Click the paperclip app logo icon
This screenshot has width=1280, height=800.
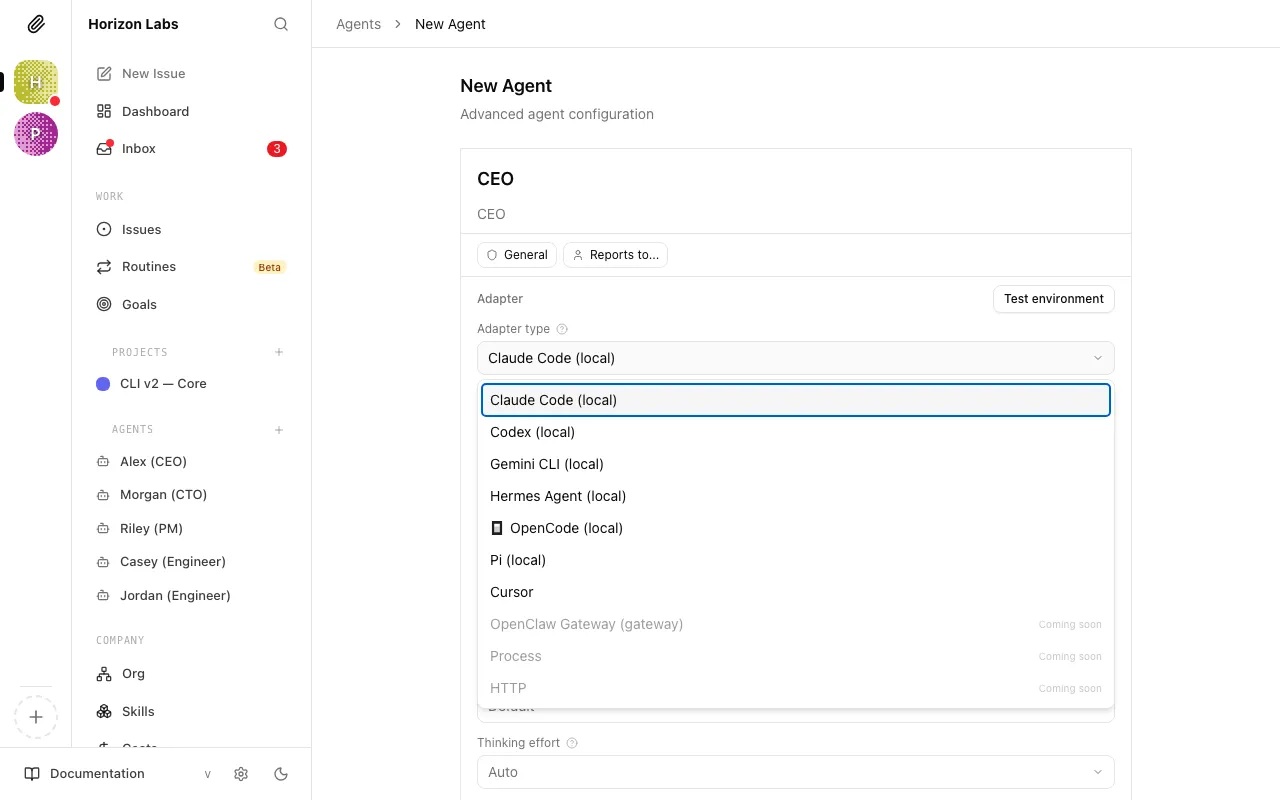36,24
